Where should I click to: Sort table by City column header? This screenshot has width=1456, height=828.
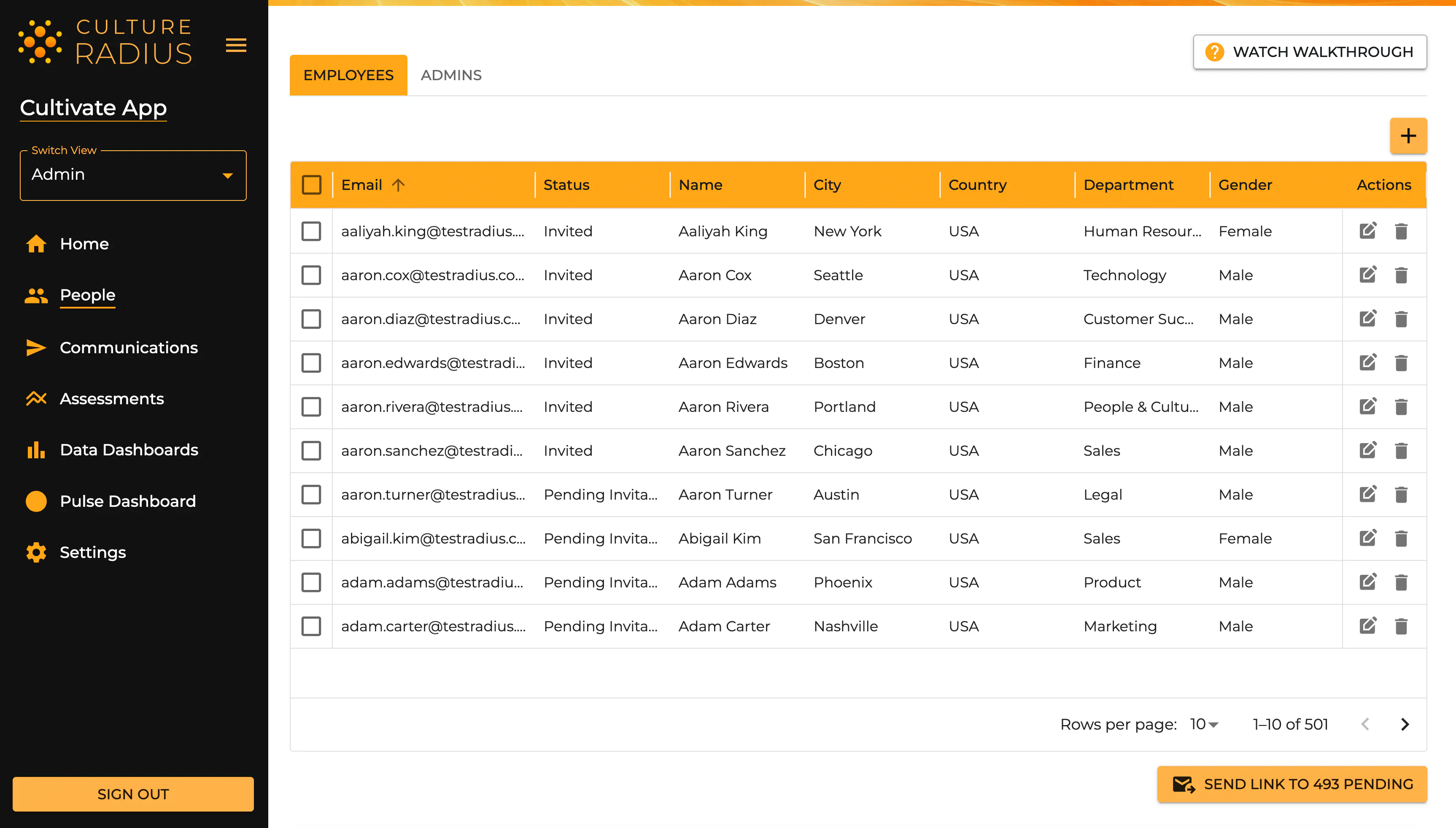pyautogui.click(x=827, y=185)
